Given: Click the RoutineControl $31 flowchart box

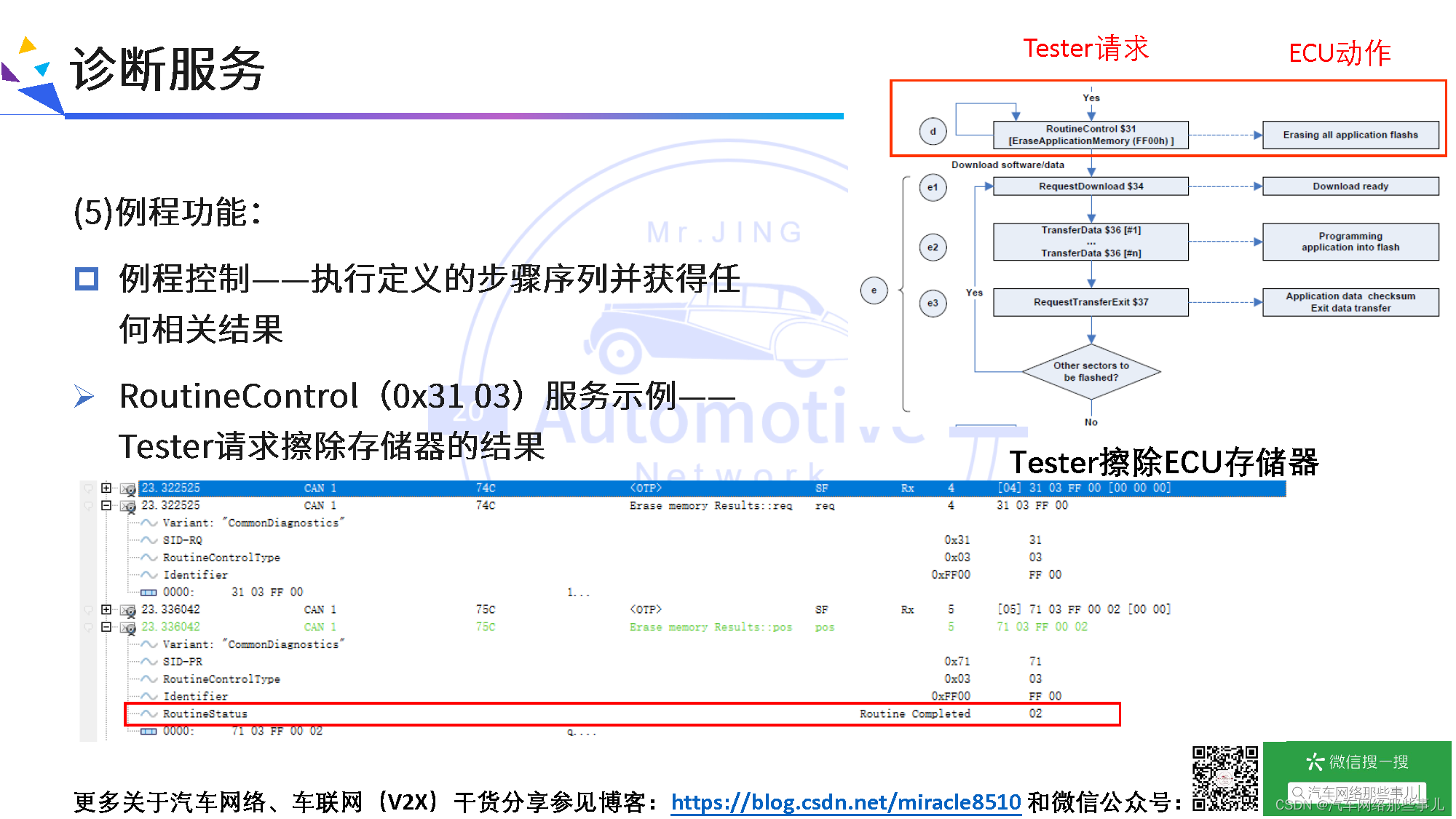Looking at the screenshot, I should (1091, 135).
